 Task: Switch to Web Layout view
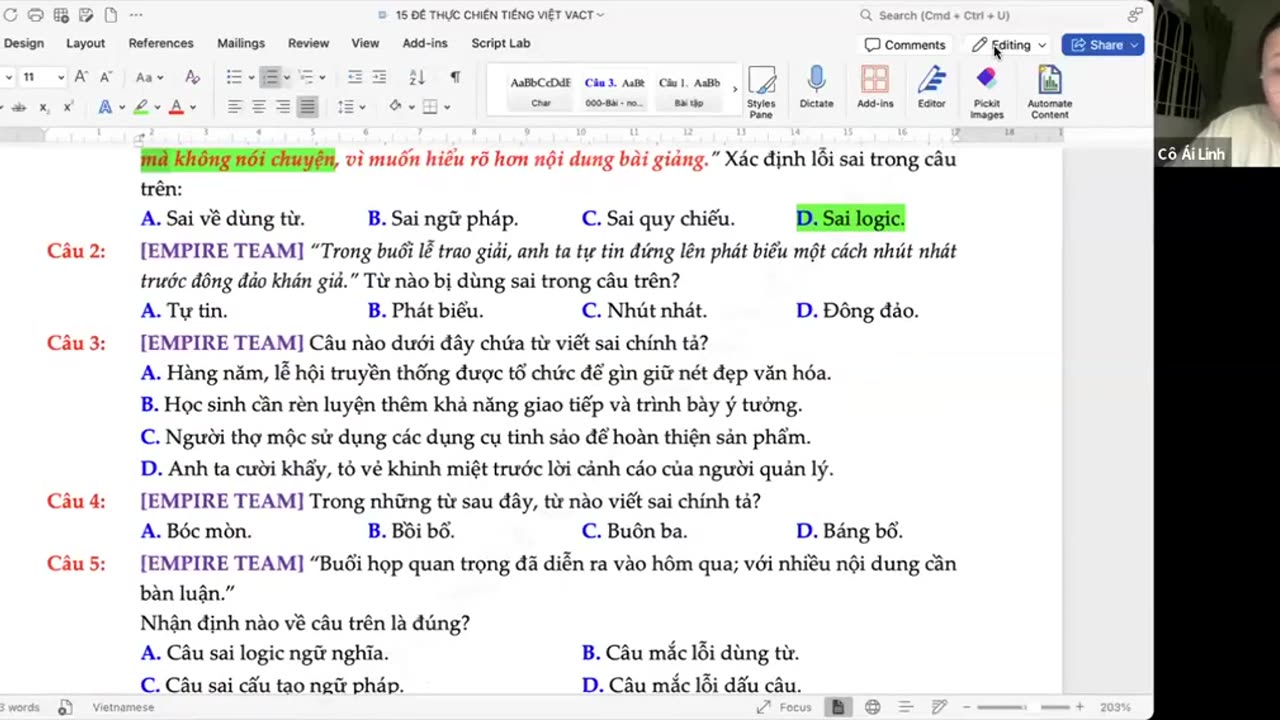point(872,707)
